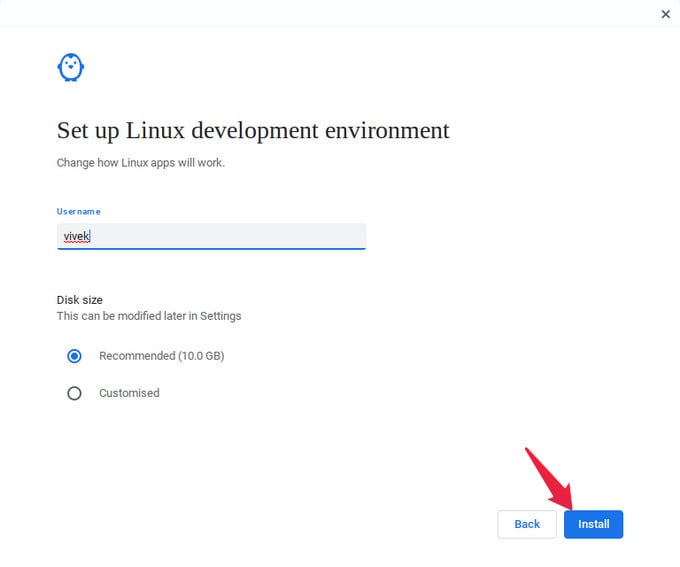Click the word "environment" in the title
The height and width of the screenshot is (567, 680).
[x=387, y=130]
